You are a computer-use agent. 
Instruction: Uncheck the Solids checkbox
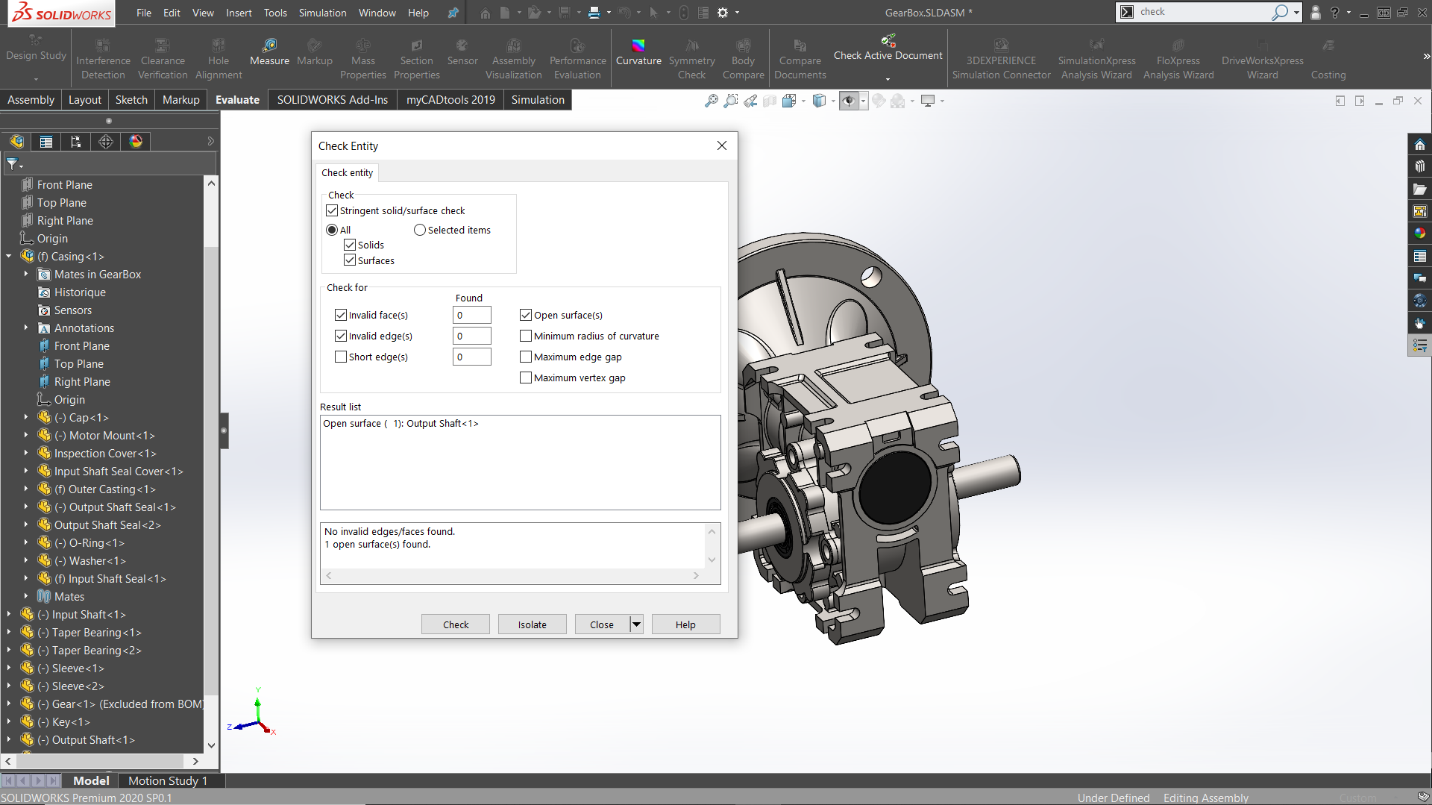click(x=350, y=245)
